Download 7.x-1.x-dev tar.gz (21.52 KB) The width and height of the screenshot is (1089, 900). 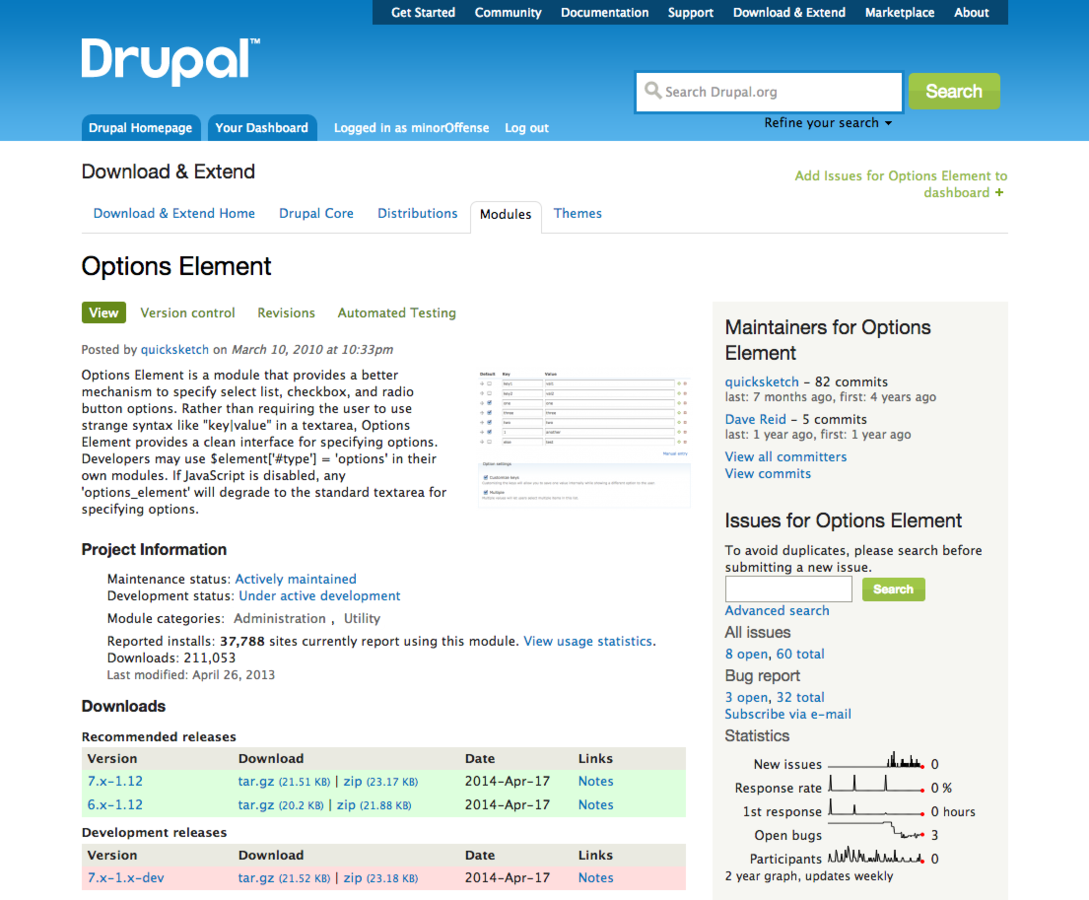pos(284,878)
